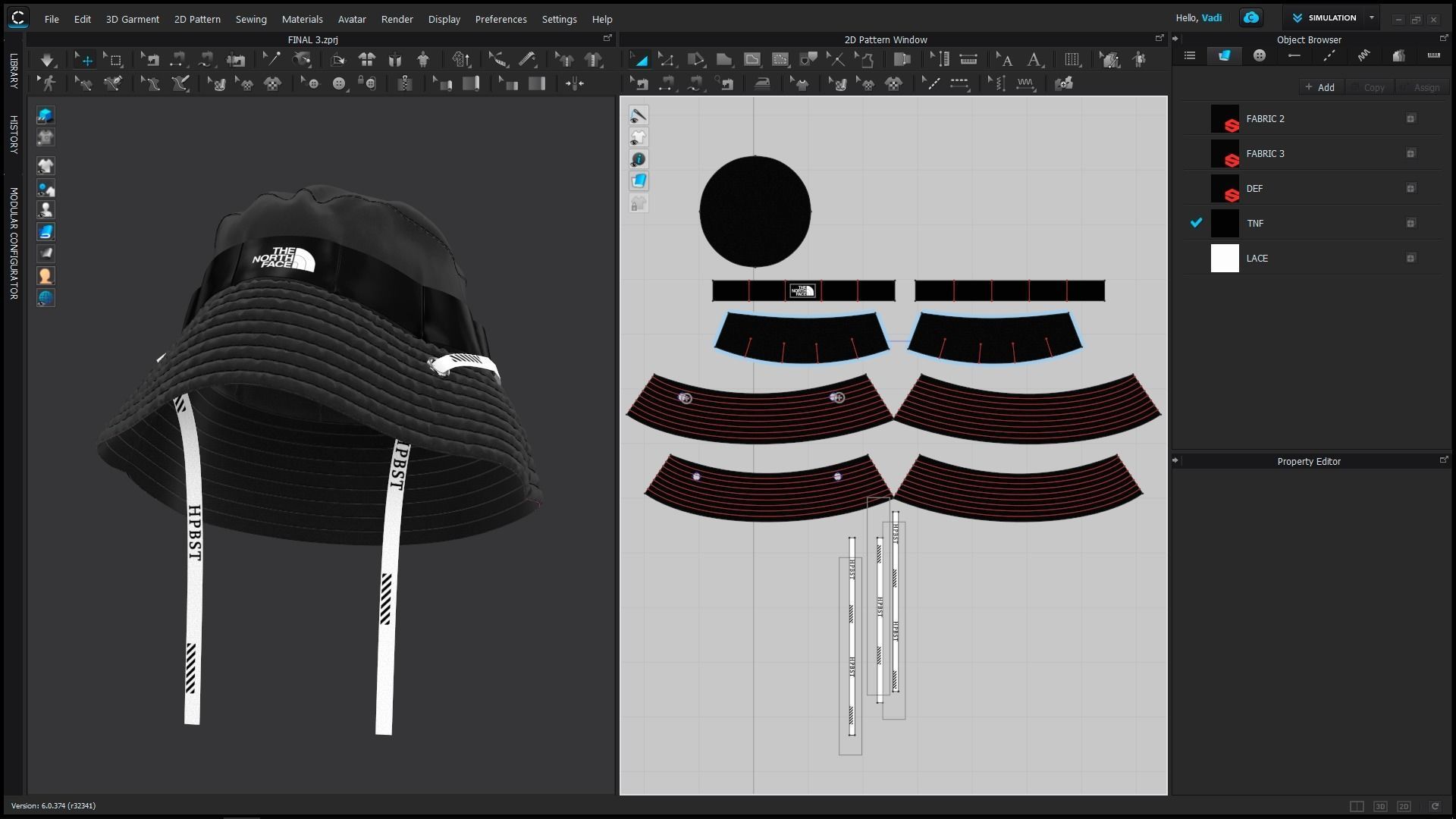Click the Add fabric button
Screen dimensions: 1456x819
pyautogui.click(x=1320, y=87)
